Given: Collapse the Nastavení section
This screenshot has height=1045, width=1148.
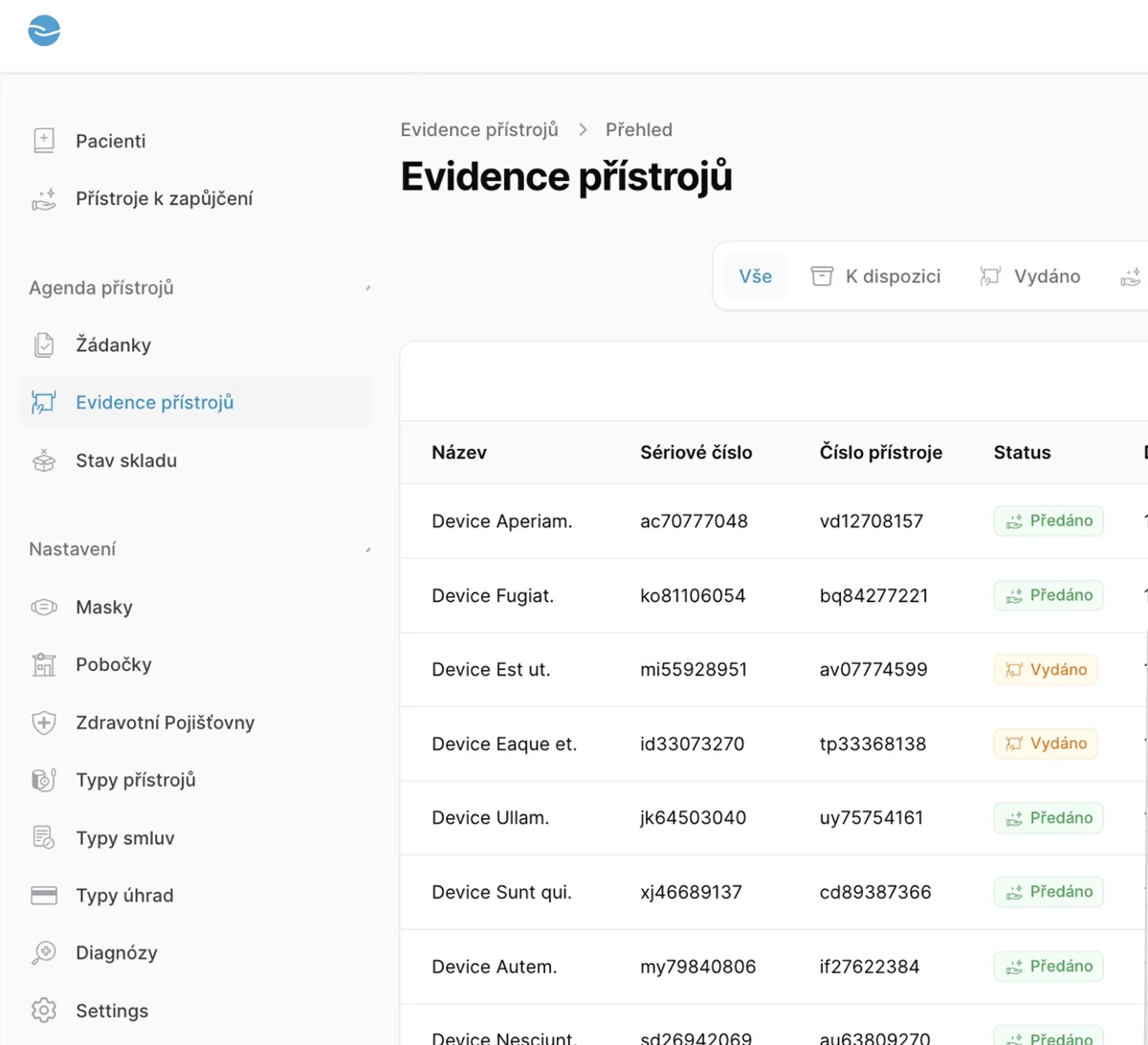Looking at the screenshot, I should [368, 549].
